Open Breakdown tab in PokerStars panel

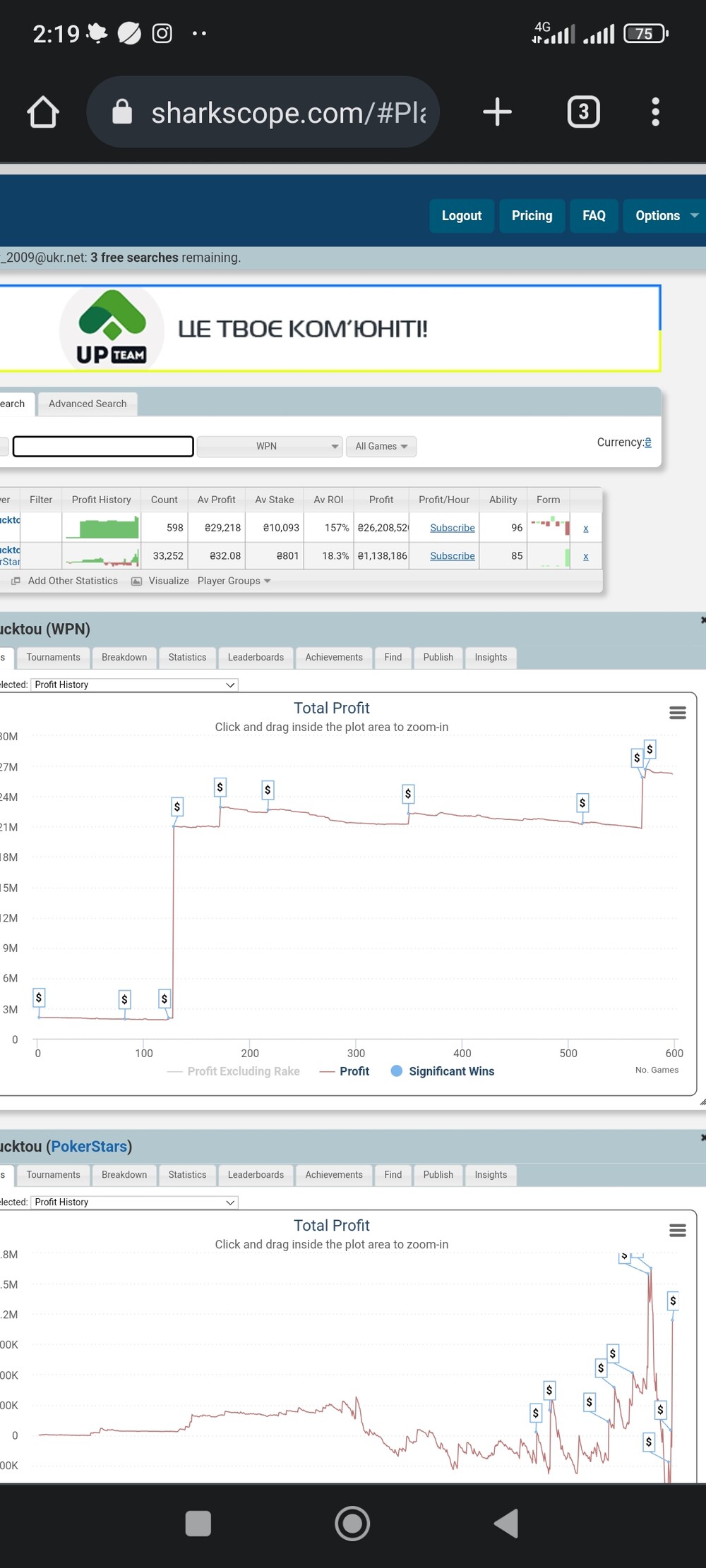click(124, 1174)
